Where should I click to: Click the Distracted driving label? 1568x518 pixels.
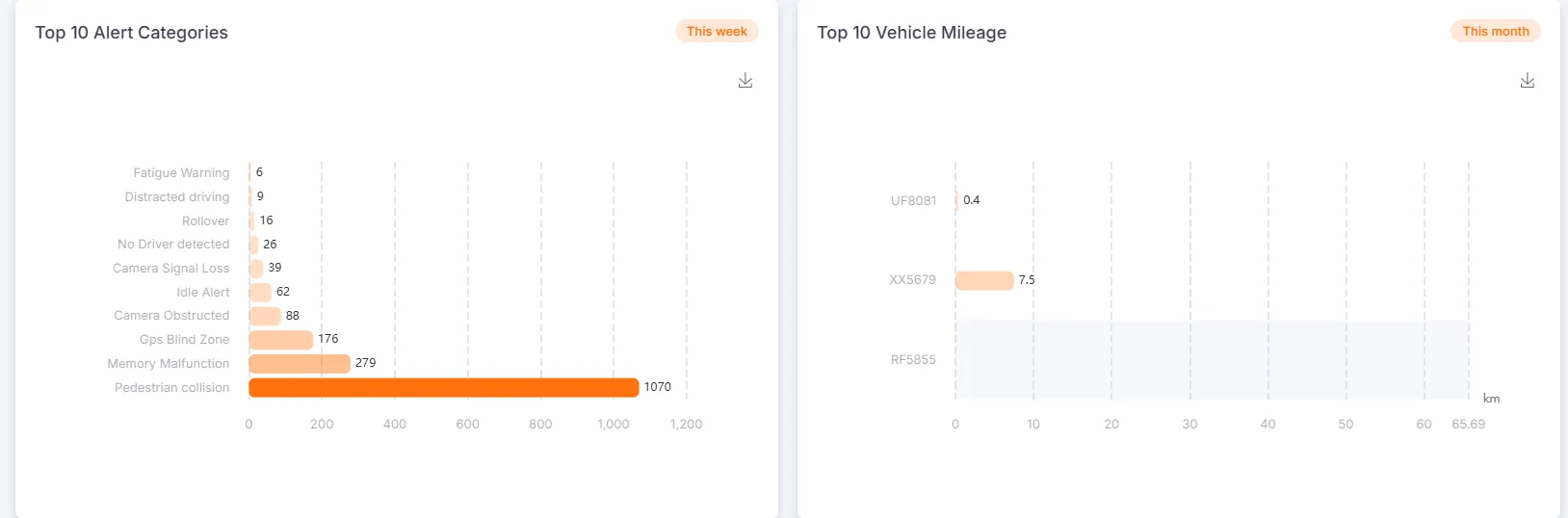(x=177, y=197)
